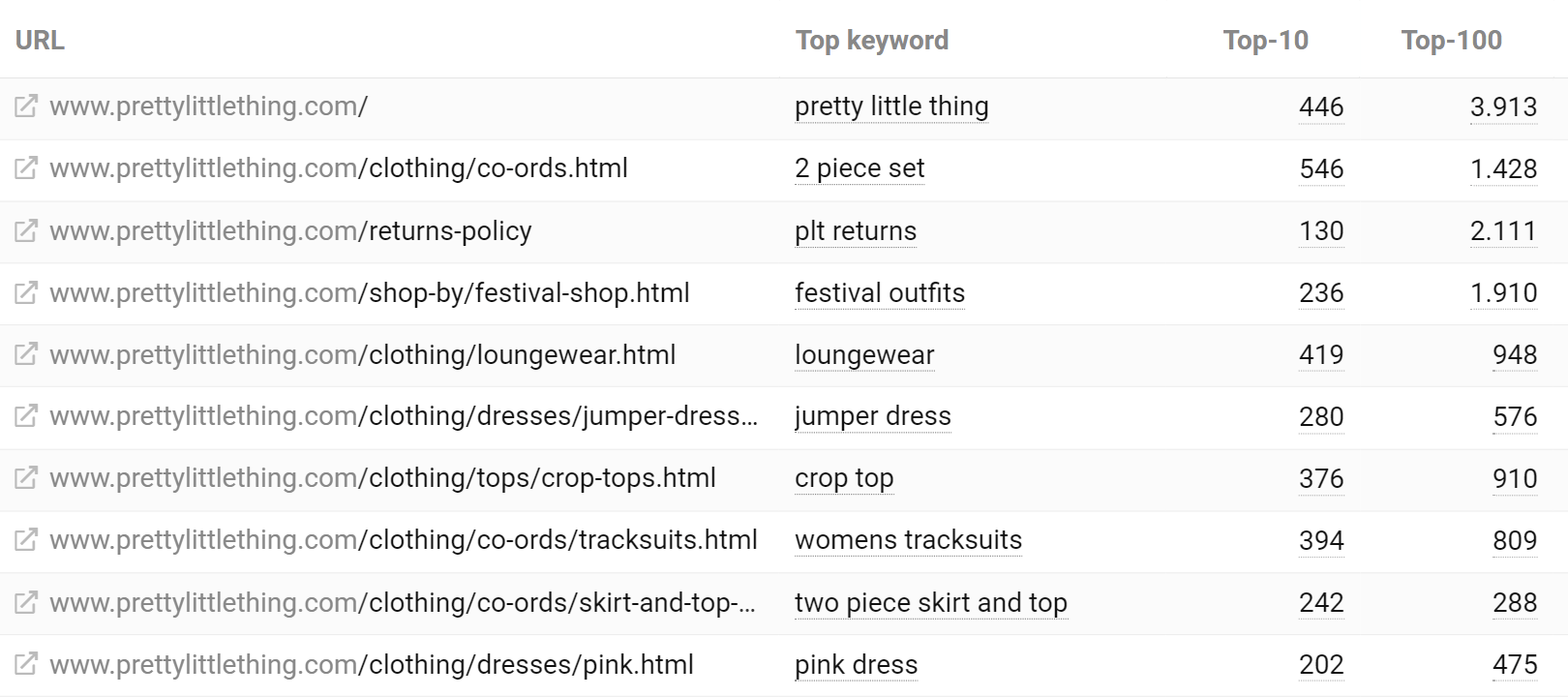The height and width of the screenshot is (697, 1568).
Task: Open the skirt-and-top co-ords URL link
Action: pos(403,602)
